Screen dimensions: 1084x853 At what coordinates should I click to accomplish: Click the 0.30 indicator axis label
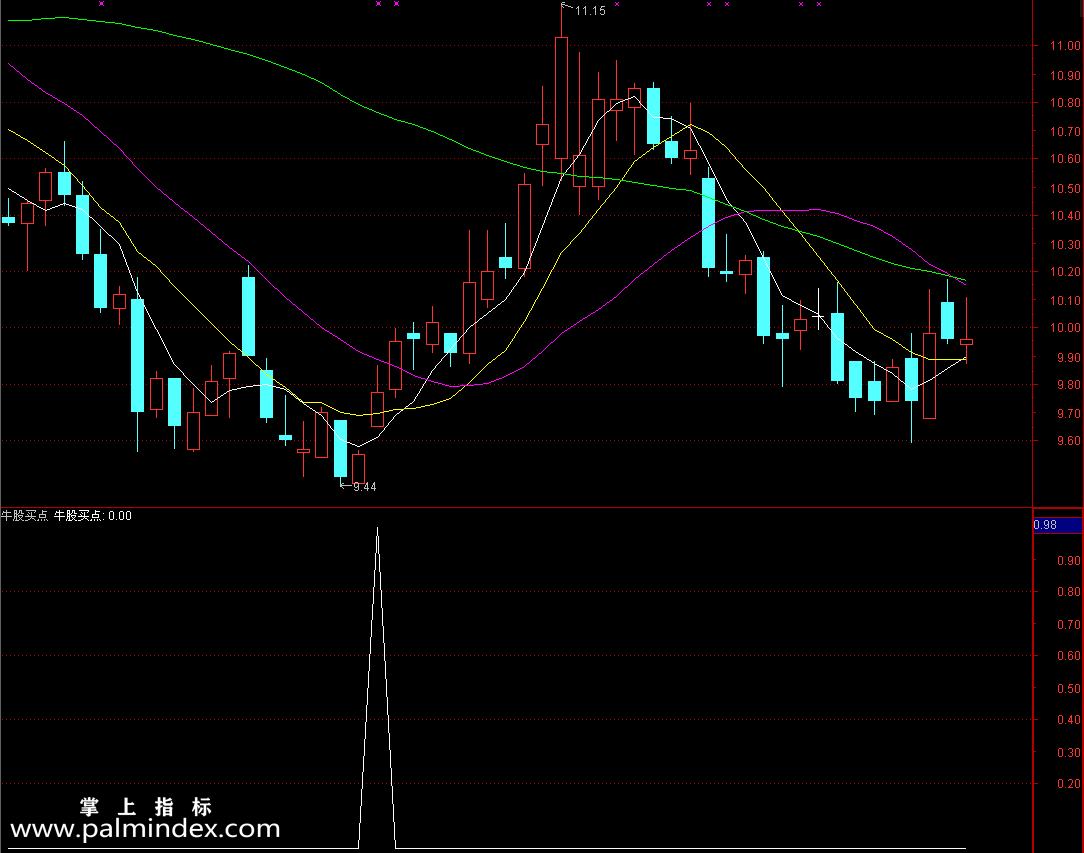click(x=1069, y=752)
